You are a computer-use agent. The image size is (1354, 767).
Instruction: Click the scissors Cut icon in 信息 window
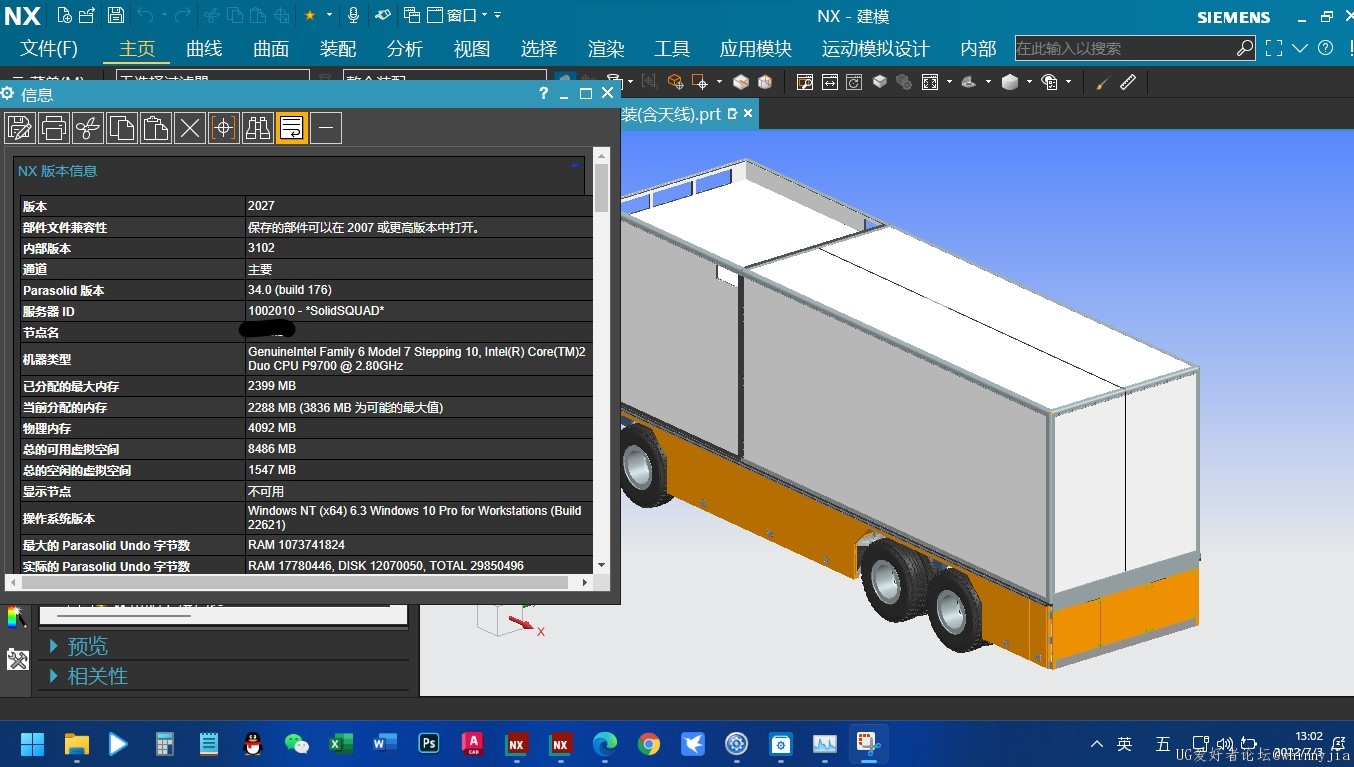click(x=88, y=128)
